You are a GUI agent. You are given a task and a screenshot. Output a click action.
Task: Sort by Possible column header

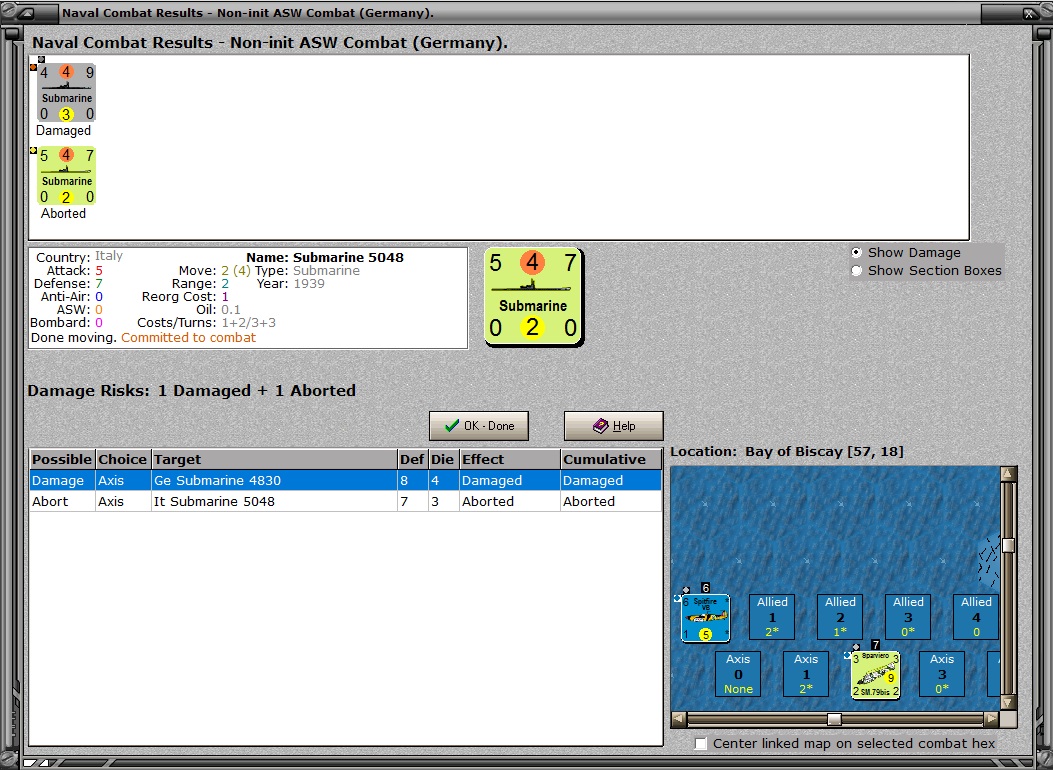(62, 459)
